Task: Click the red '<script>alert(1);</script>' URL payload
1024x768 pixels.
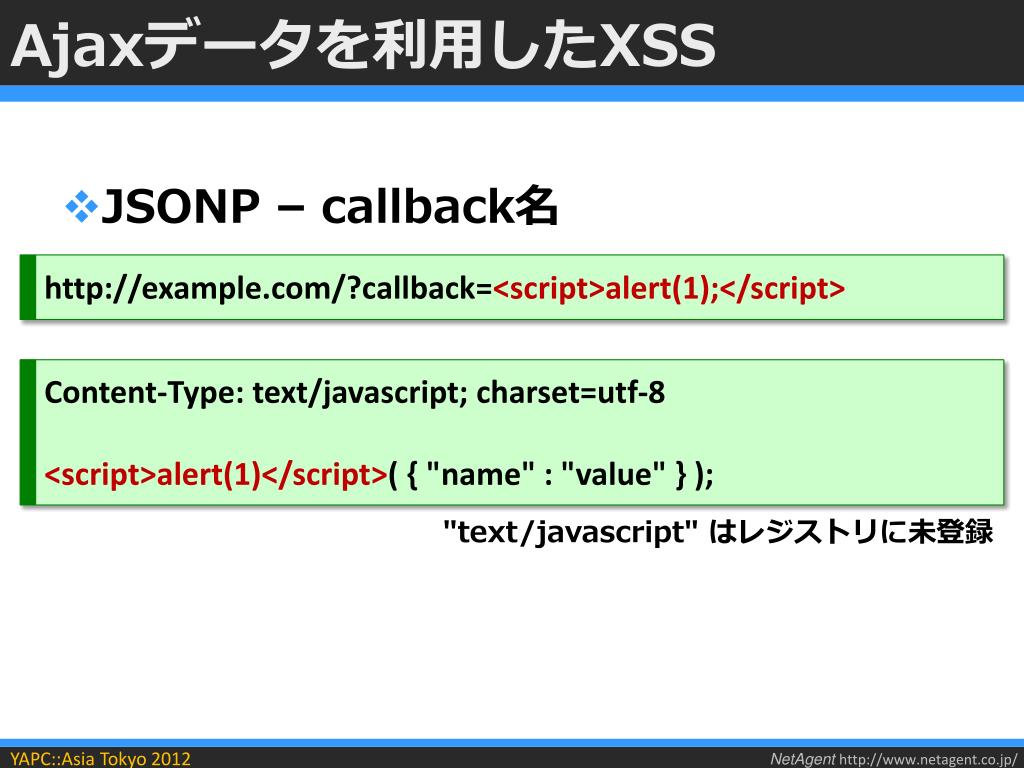Action: pos(669,288)
